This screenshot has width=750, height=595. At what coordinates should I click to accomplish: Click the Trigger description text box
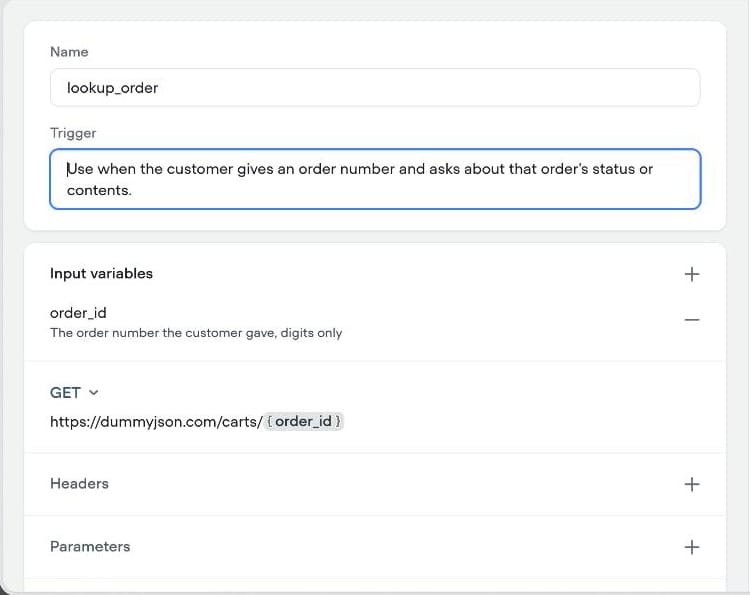coord(375,179)
